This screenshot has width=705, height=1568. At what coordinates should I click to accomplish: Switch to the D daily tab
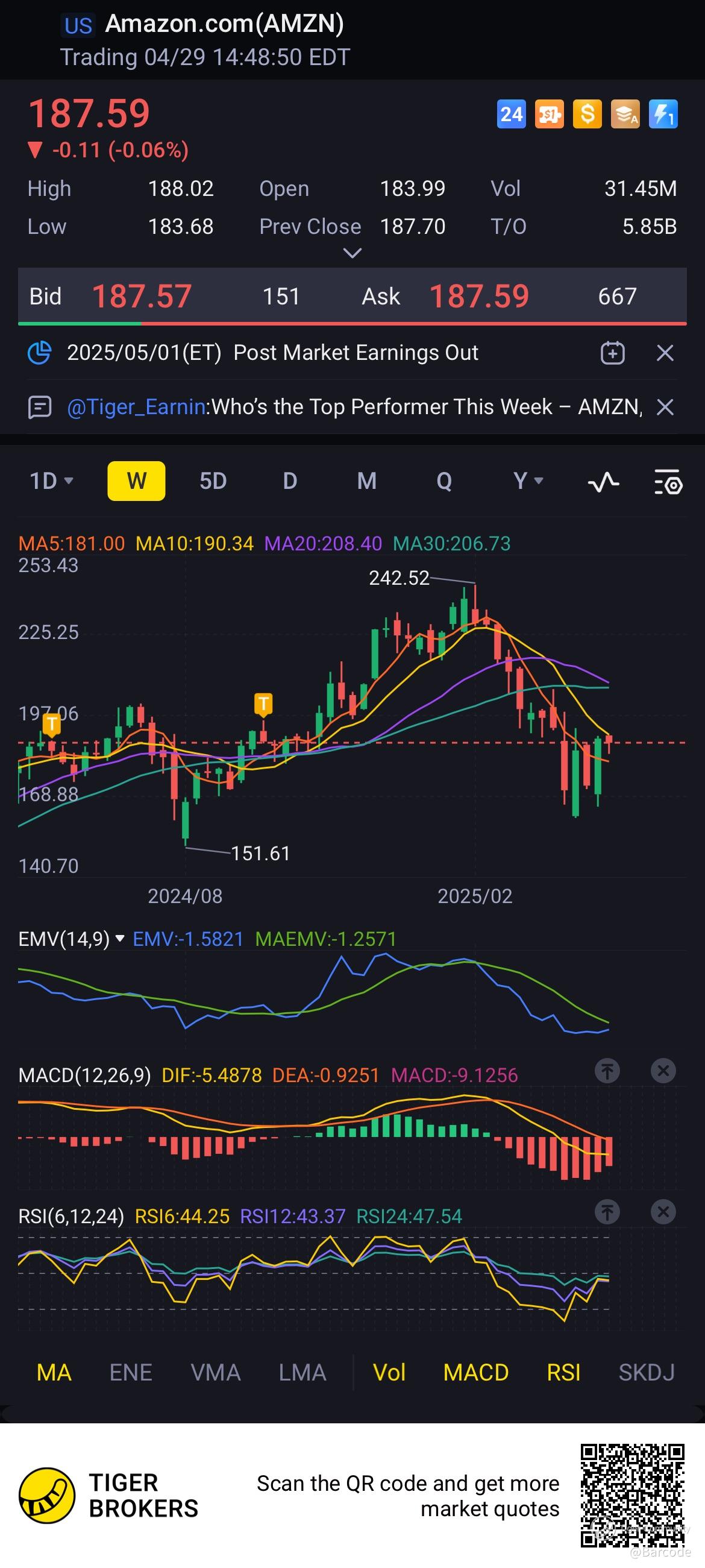(x=290, y=481)
